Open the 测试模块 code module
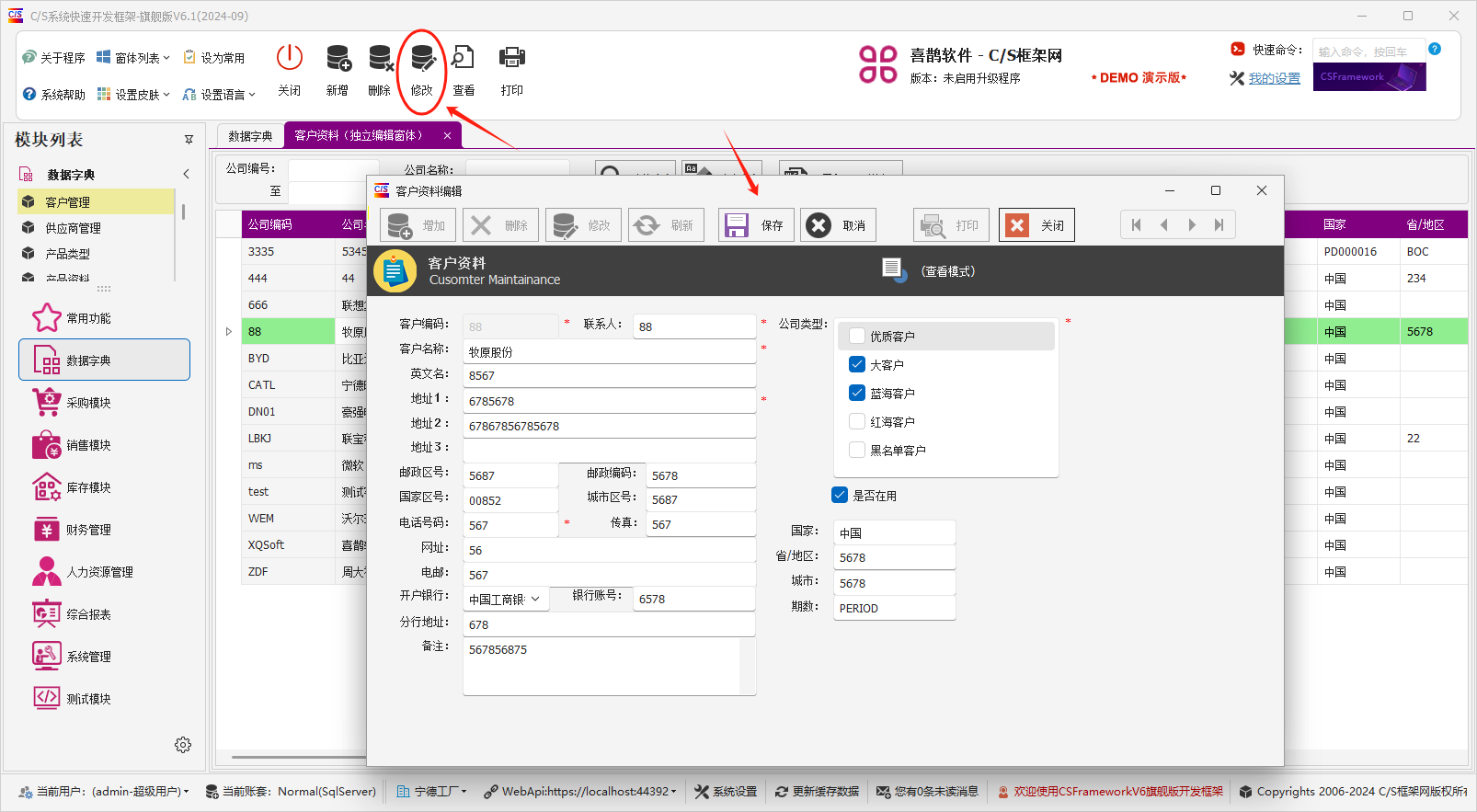This screenshot has width=1477, height=812. pyautogui.click(x=104, y=699)
